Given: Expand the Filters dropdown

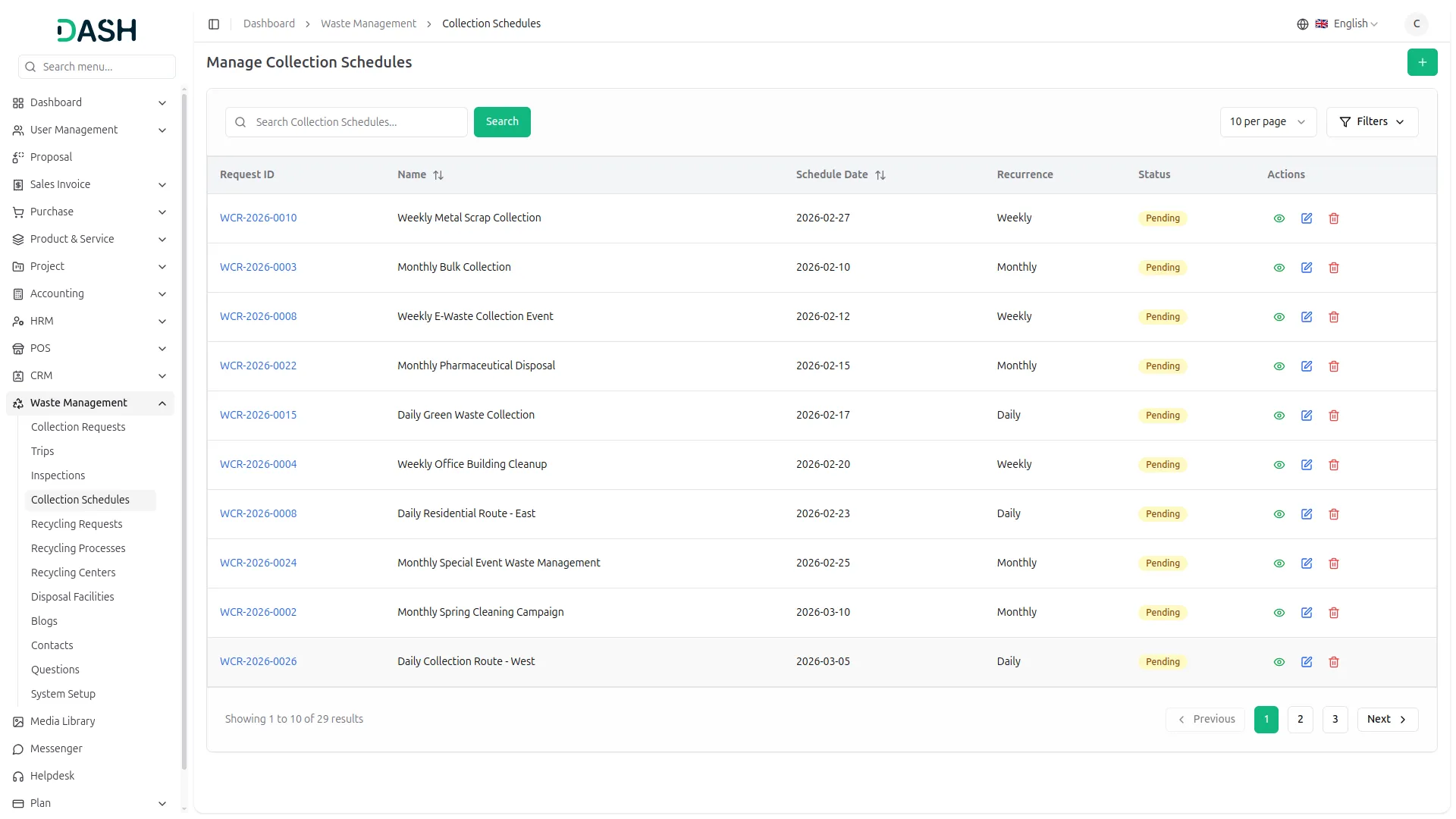Looking at the screenshot, I should coord(1371,122).
